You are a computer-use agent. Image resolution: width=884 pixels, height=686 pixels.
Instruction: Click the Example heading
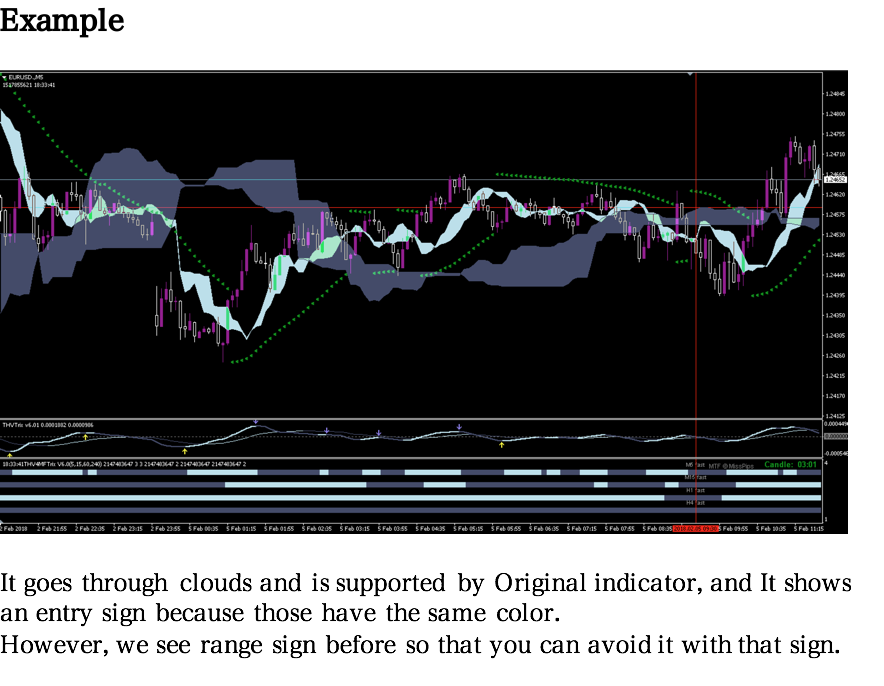click(x=61, y=22)
